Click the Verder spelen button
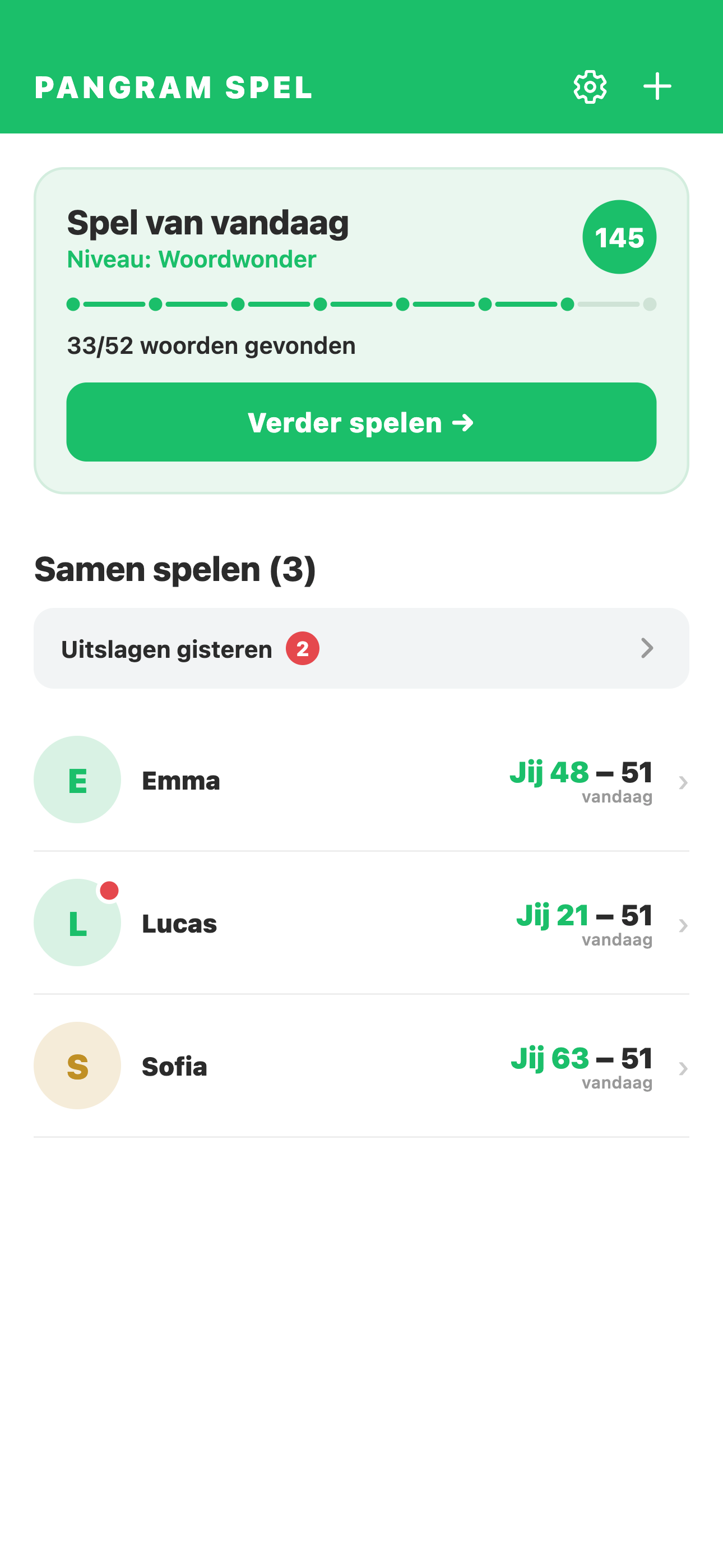Screen dimensions: 723x1568 click(361, 422)
